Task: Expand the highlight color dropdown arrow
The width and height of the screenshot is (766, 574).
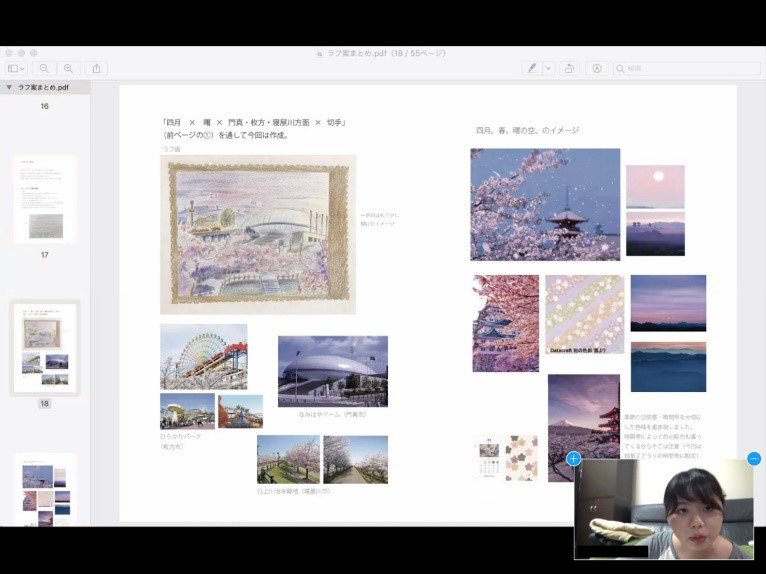Action: point(548,69)
